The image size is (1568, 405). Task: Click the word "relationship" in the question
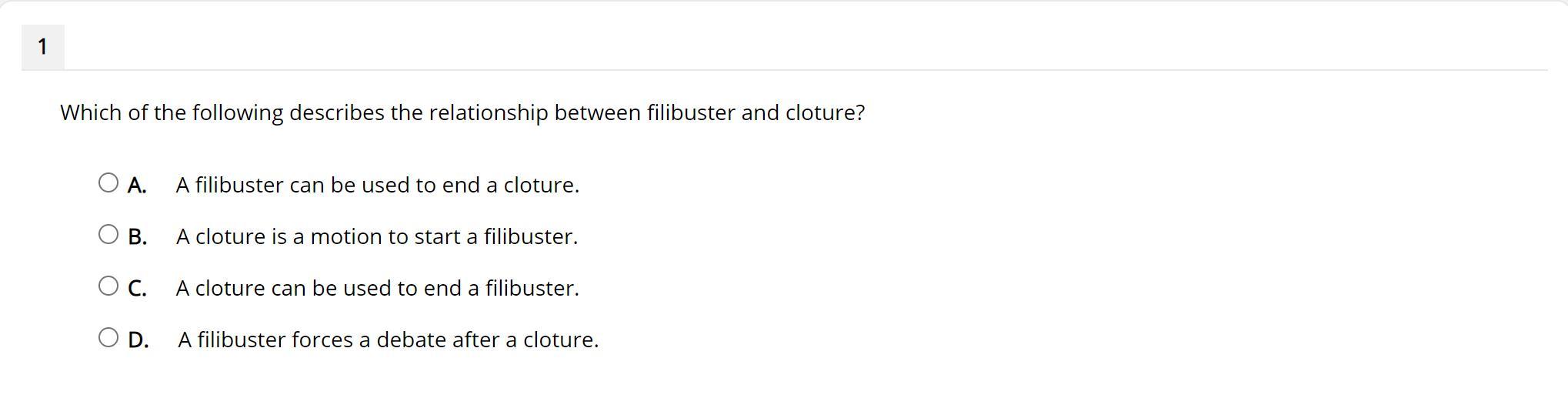click(x=488, y=113)
